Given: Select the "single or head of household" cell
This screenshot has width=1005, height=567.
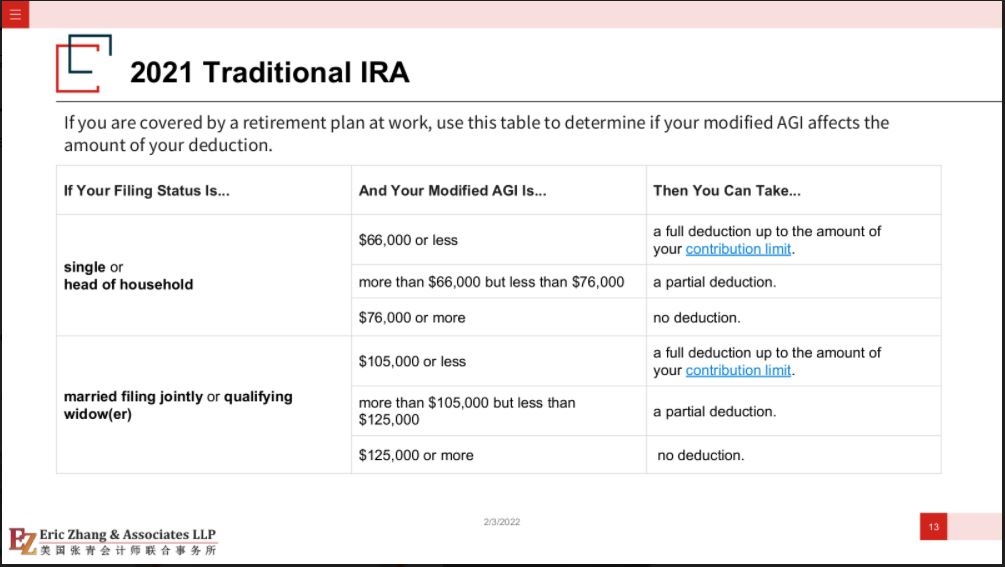Looking at the screenshot, I should tap(204, 275).
